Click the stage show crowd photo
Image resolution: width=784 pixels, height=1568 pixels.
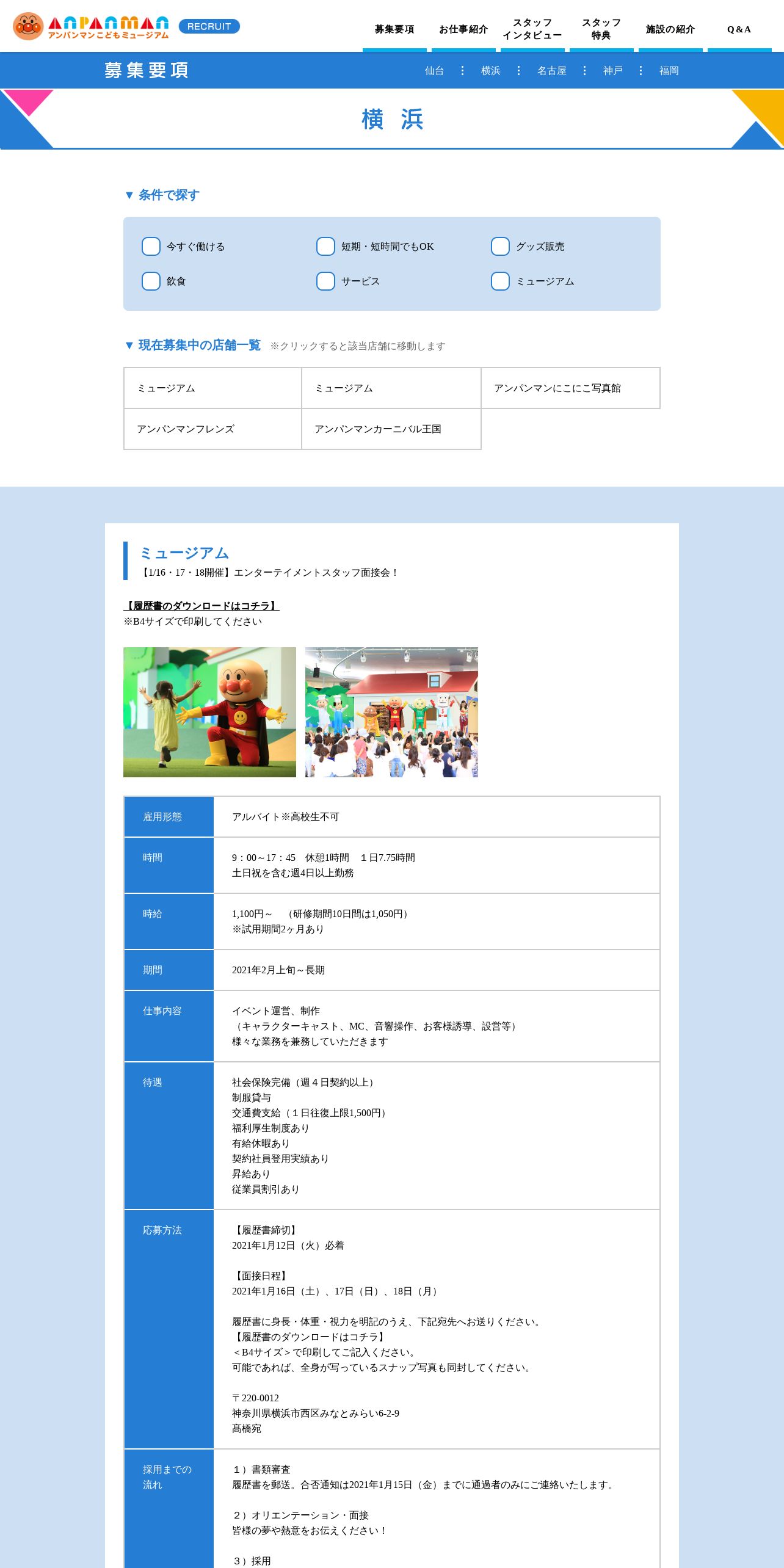(391, 712)
